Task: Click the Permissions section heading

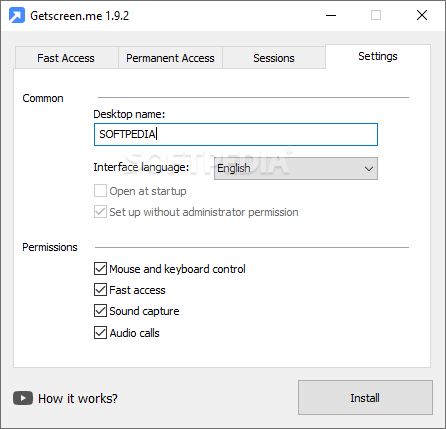Action: click(x=50, y=247)
